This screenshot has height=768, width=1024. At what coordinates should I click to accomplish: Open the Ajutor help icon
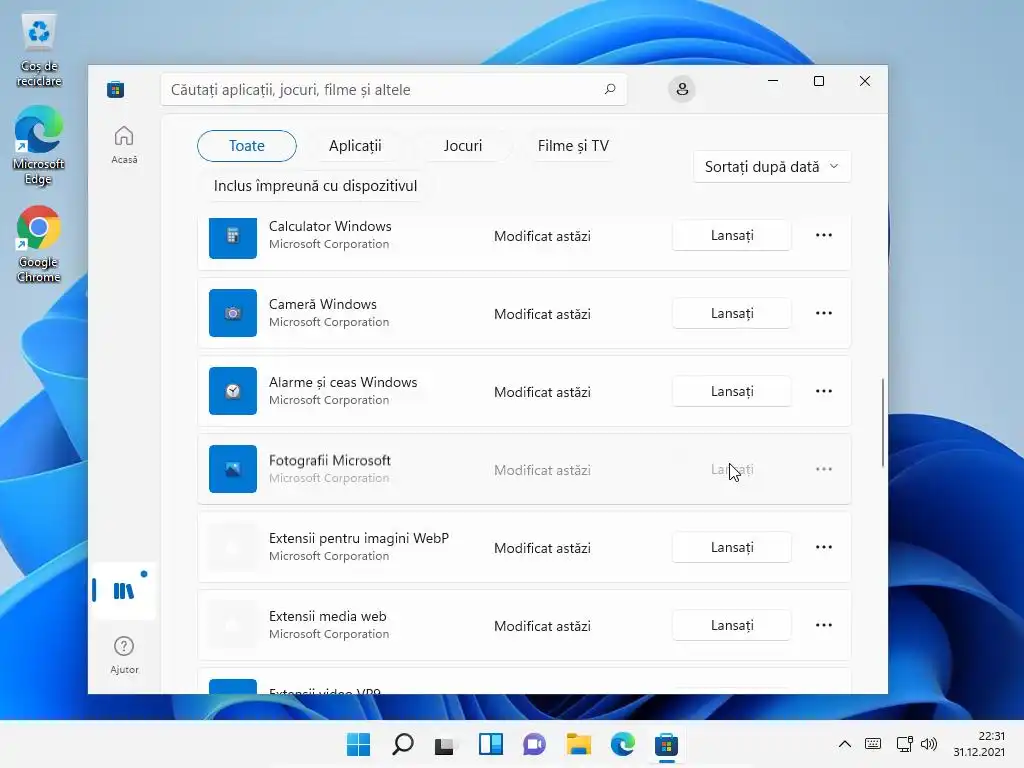coord(124,655)
